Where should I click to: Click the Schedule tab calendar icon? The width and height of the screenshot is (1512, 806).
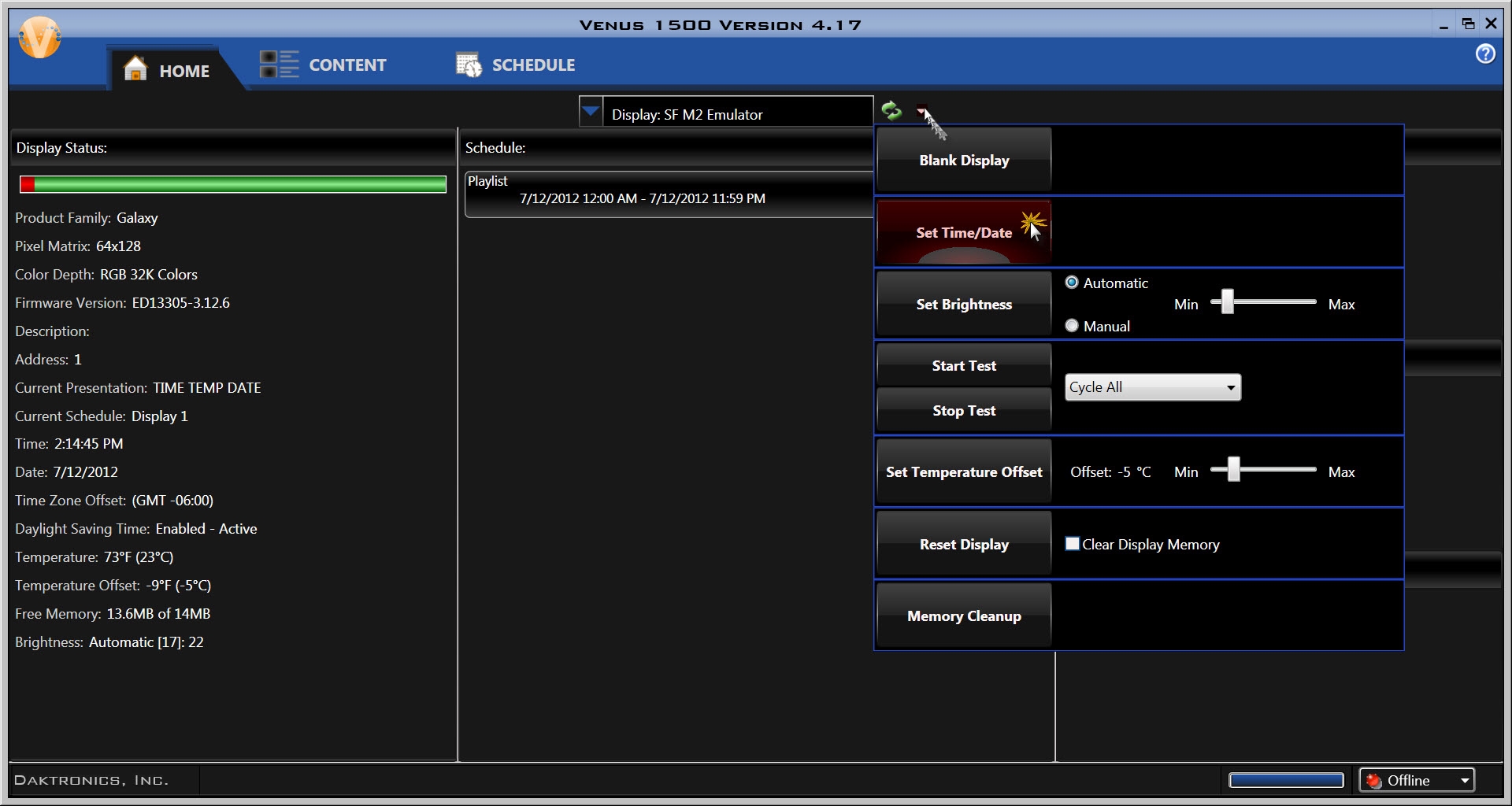click(x=469, y=65)
